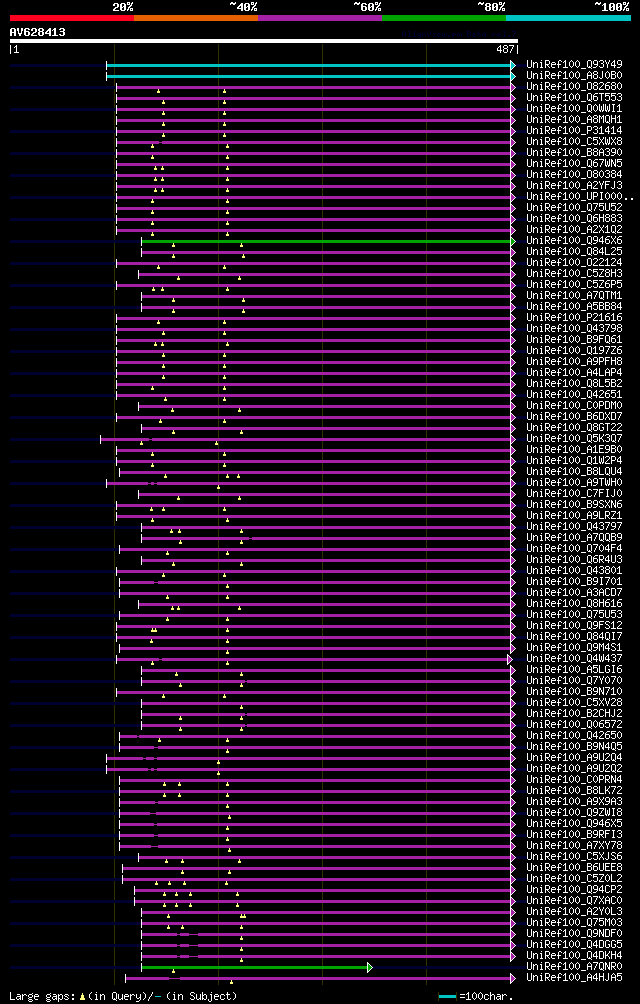Select label UniRef100_Q4W437
This screenshot has height=1004, width=640.
coord(574,658)
